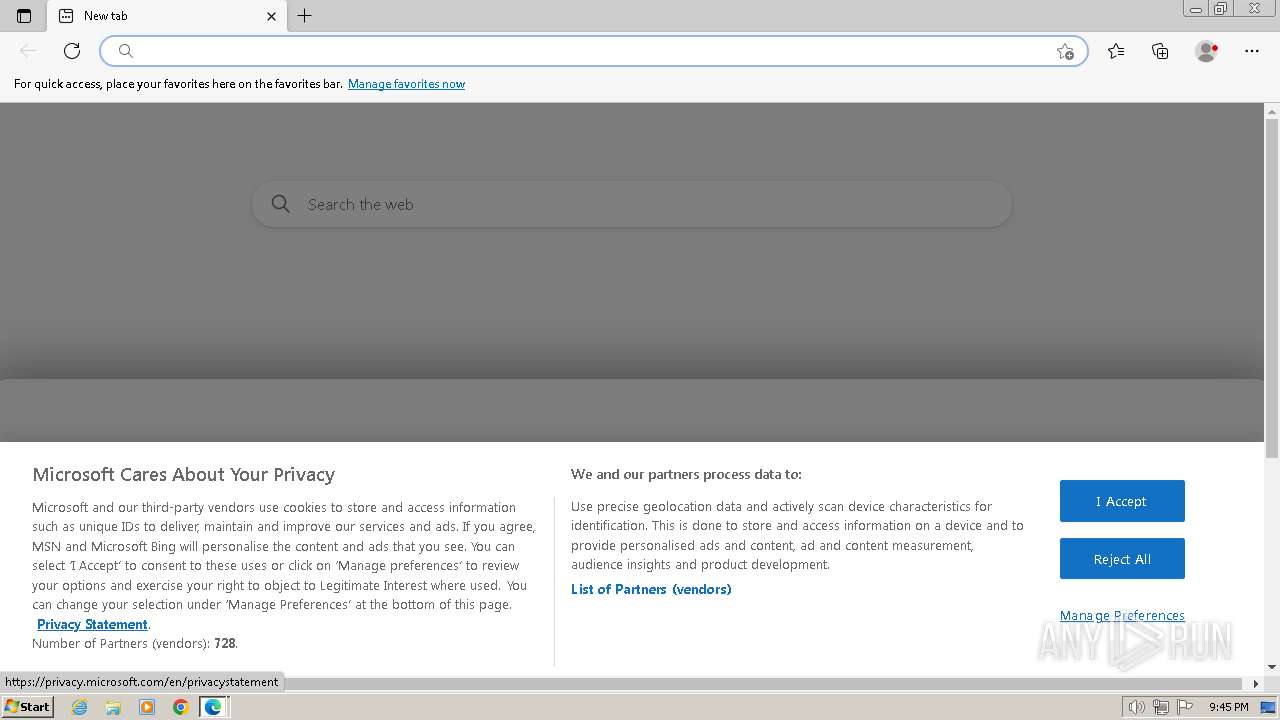Open the tab actions menu icon
This screenshot has height=720, width=1280.
tap(24, 16)
